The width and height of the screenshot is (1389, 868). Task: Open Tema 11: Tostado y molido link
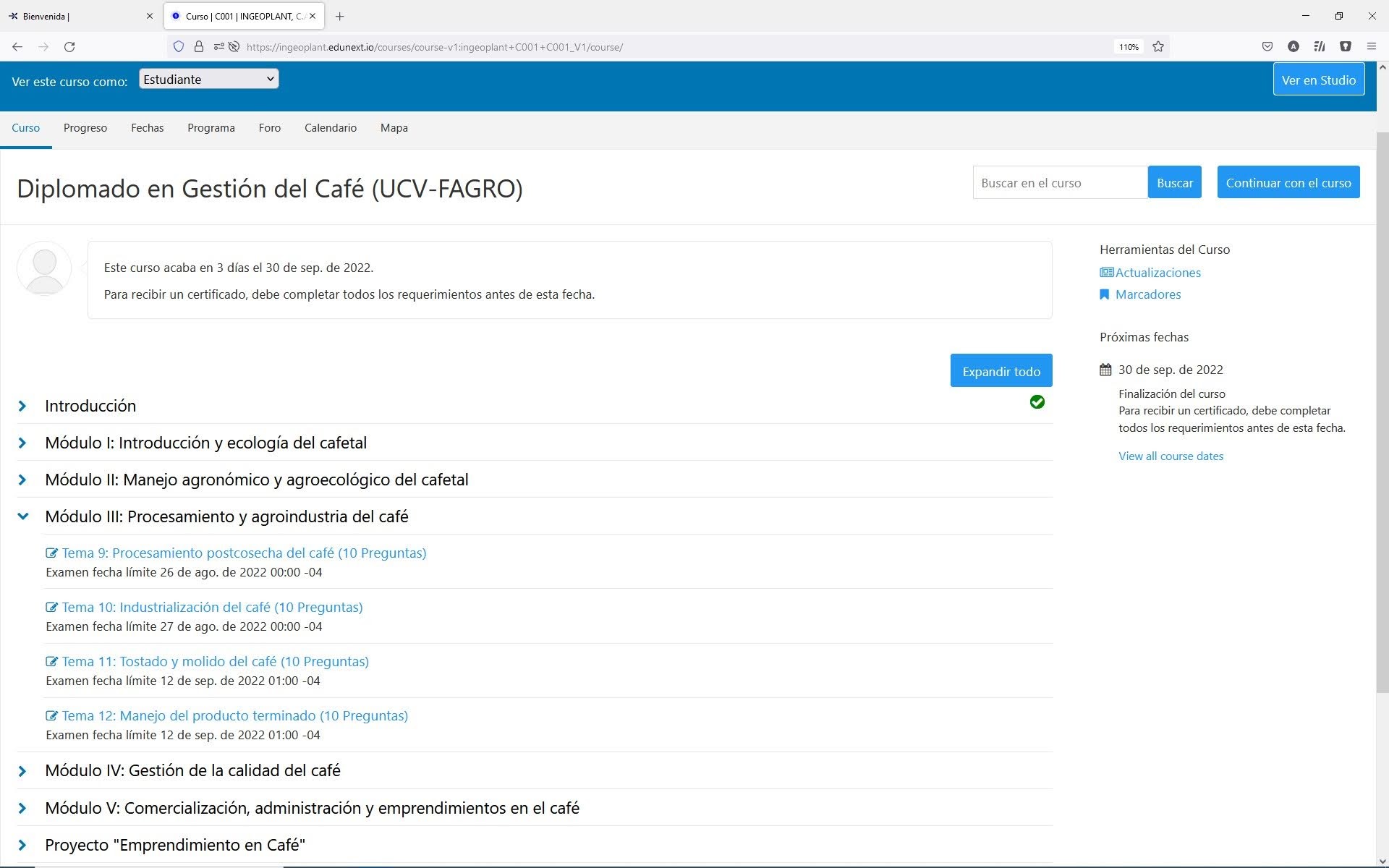tap(215, 661)
